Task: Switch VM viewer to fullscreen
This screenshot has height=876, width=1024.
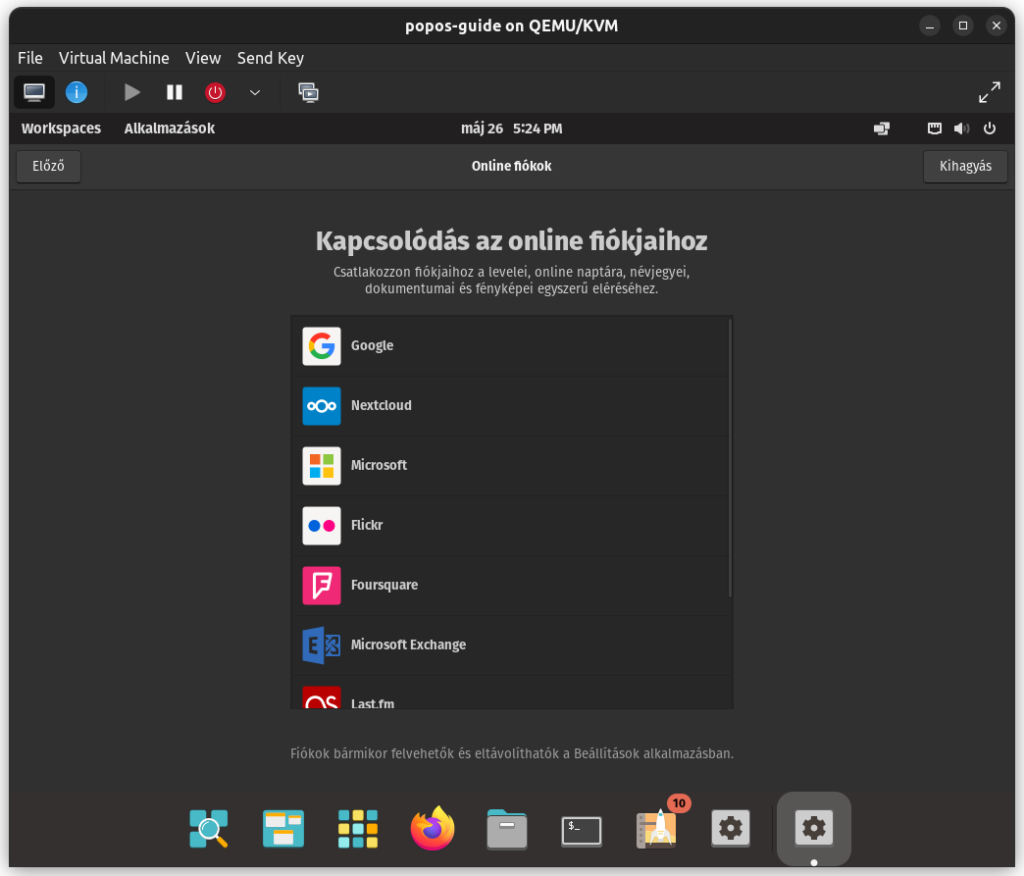Action: pos(989,92)
